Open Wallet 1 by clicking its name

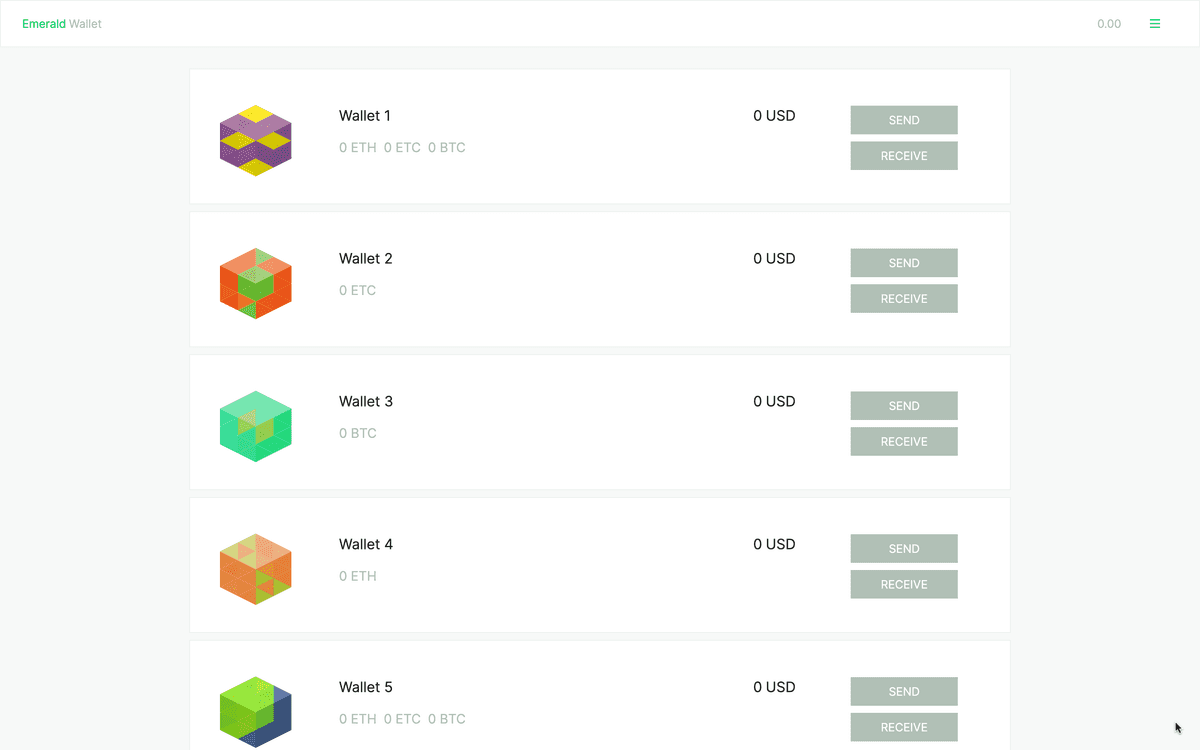coord(364,115)
